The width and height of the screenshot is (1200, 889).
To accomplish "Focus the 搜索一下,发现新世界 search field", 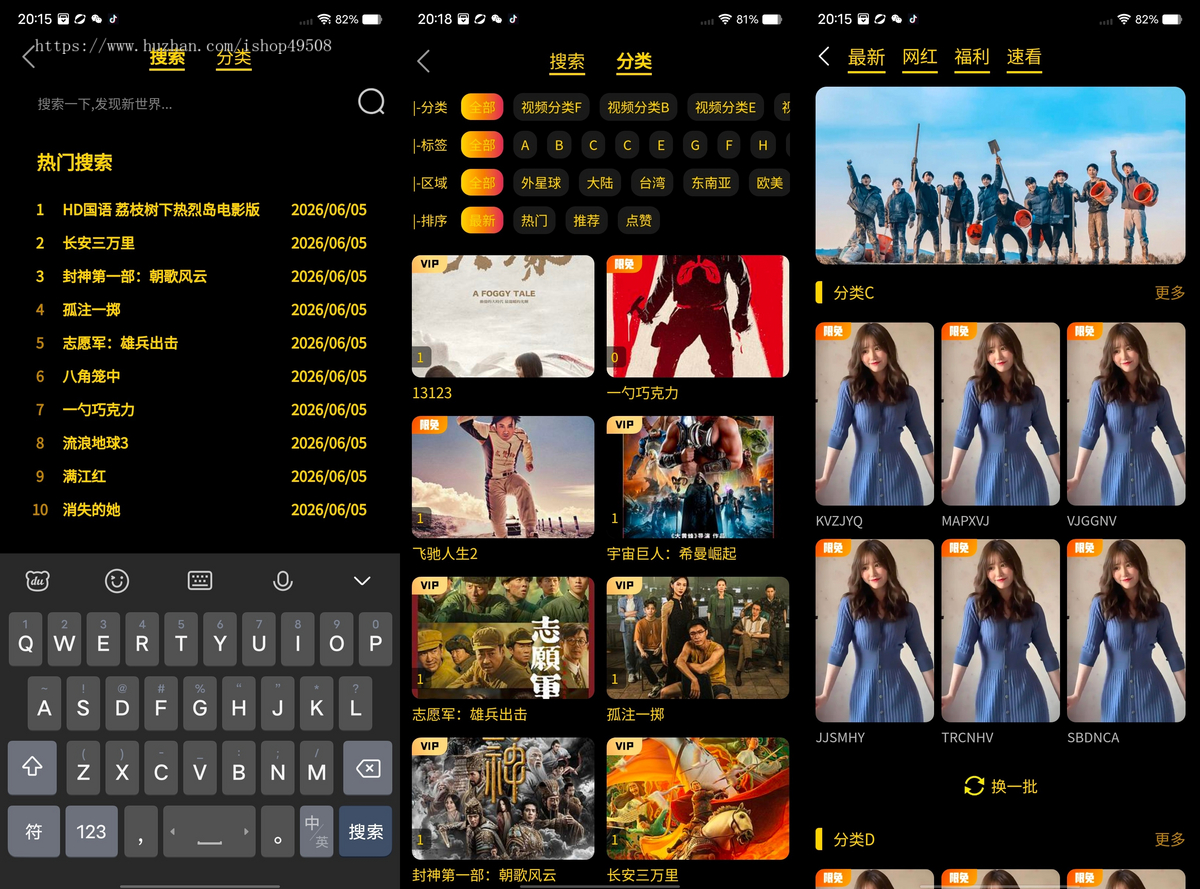I will [x=190, y=104].
